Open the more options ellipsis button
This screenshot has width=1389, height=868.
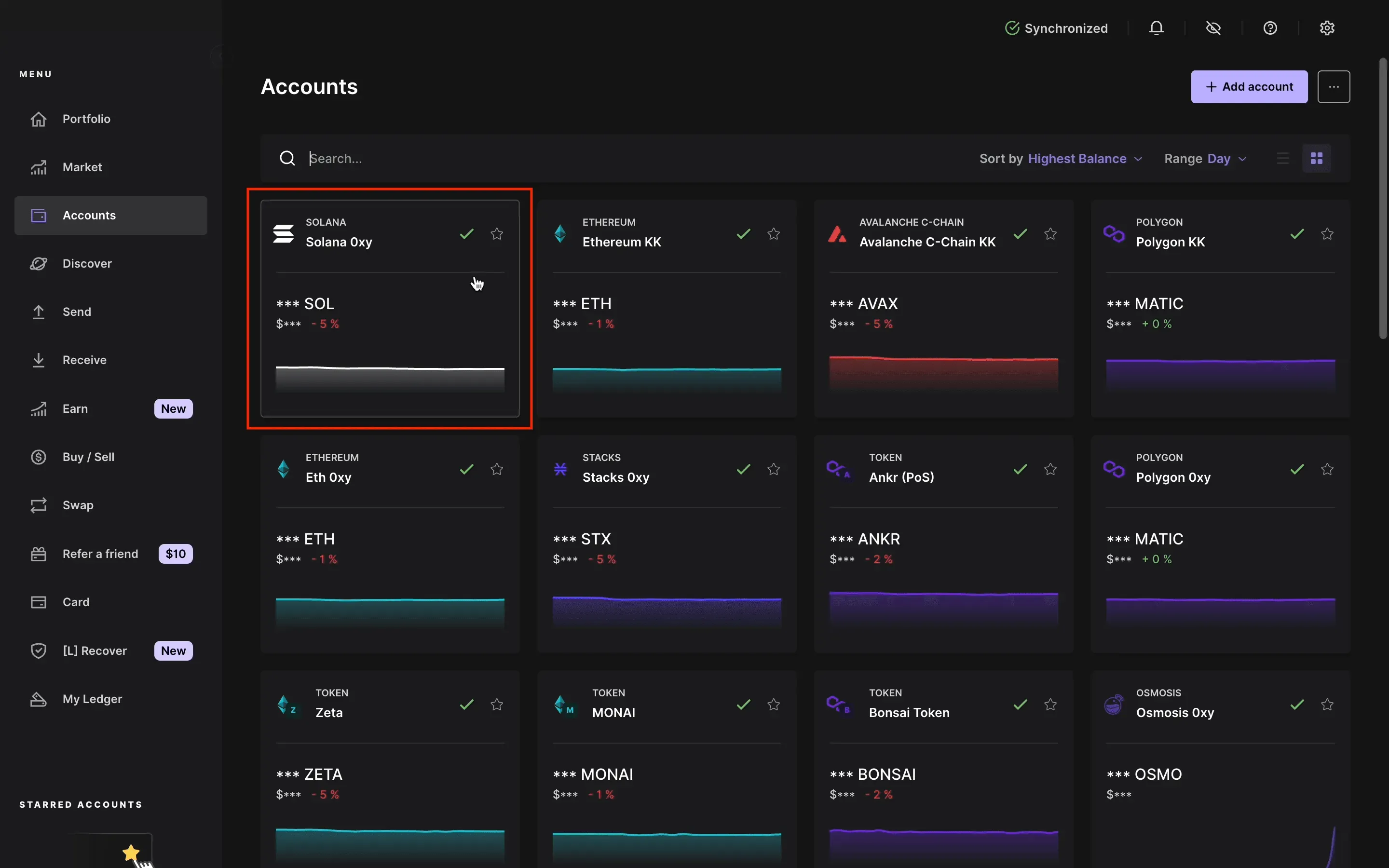click(x=1334, y=87)
